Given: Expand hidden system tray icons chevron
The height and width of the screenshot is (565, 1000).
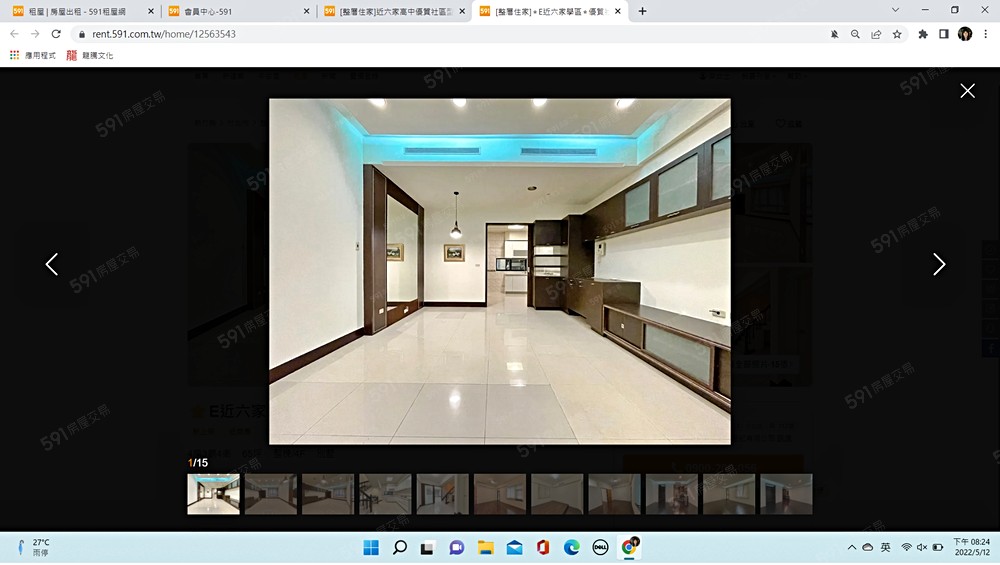Looking at the screenshot, I should tap(851, 547).
